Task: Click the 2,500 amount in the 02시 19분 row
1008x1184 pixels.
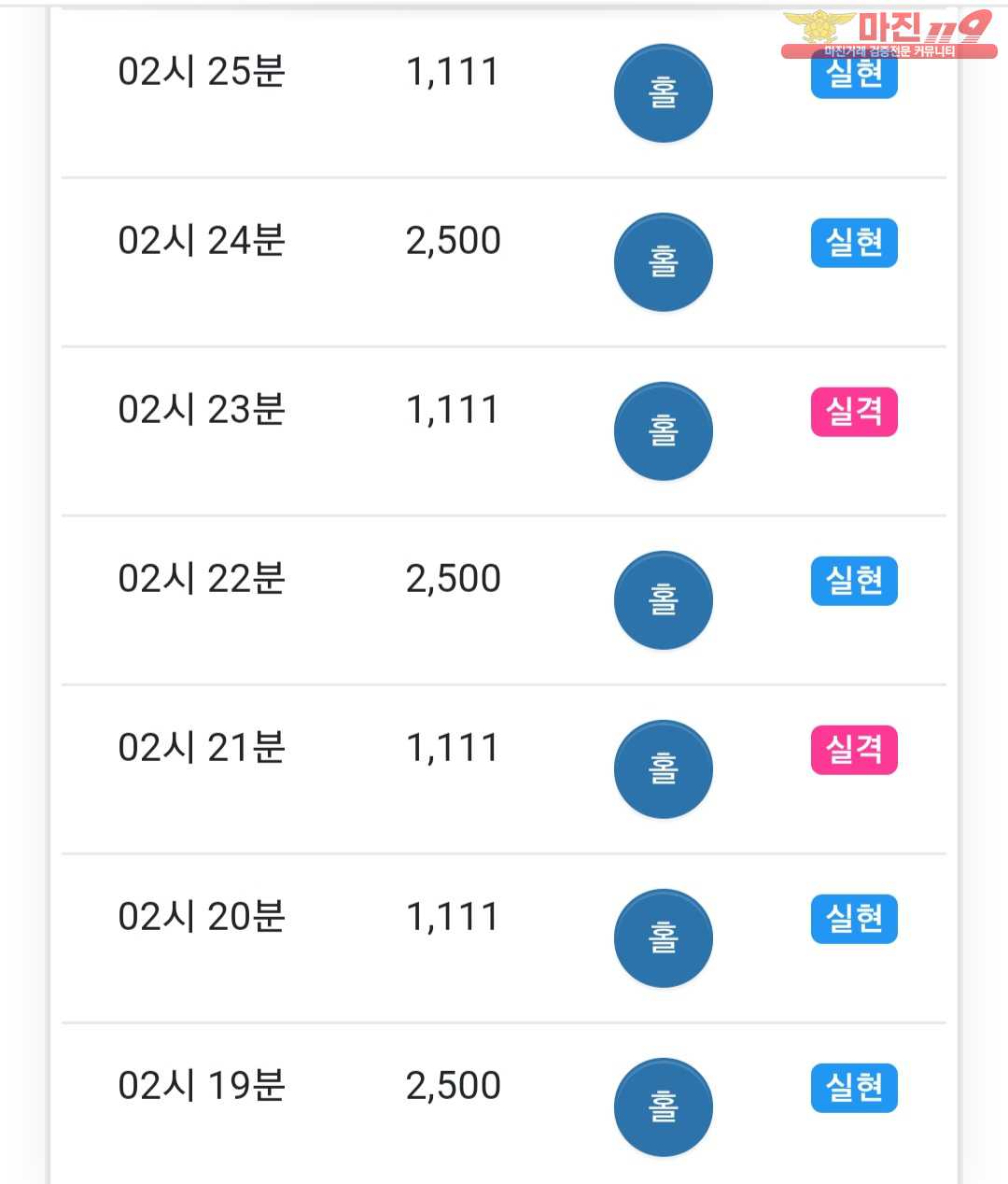Action: click(454, 1086)
